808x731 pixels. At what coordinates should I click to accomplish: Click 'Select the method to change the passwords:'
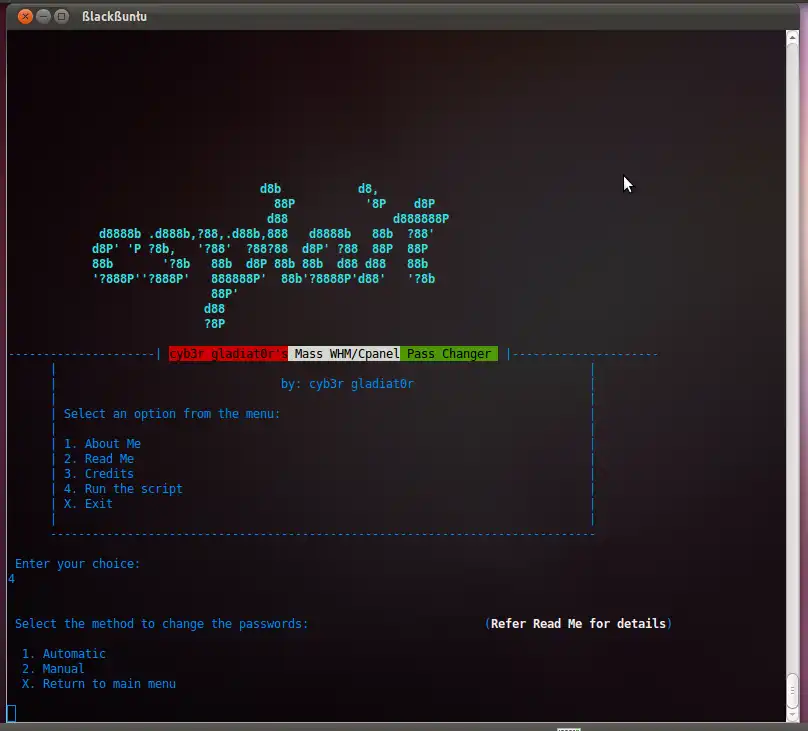click(x=161, y=623)
